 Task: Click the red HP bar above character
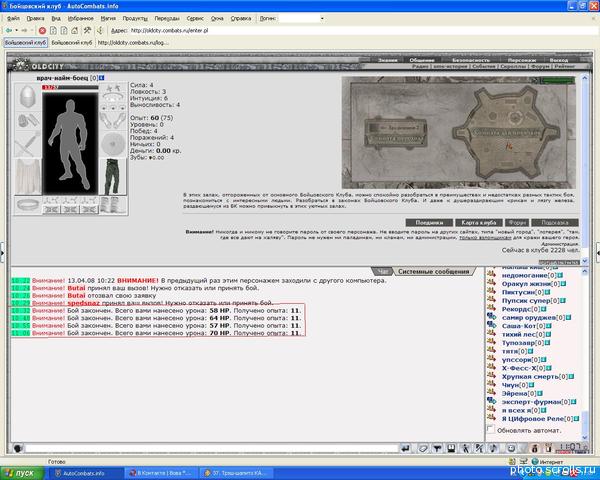coord(70,87)
